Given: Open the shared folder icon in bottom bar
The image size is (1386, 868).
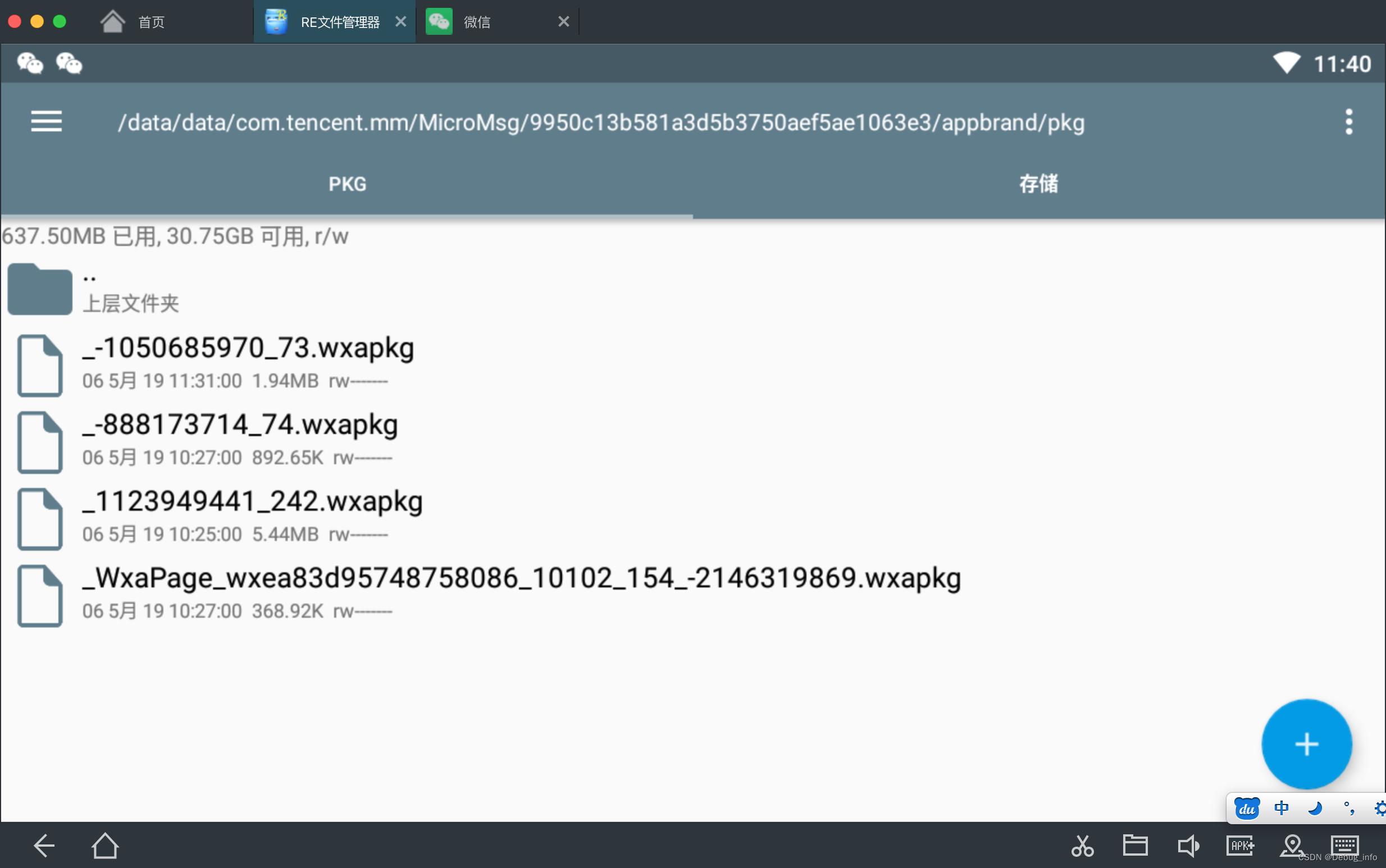Looking at the screenshot, I should 1135,846.
